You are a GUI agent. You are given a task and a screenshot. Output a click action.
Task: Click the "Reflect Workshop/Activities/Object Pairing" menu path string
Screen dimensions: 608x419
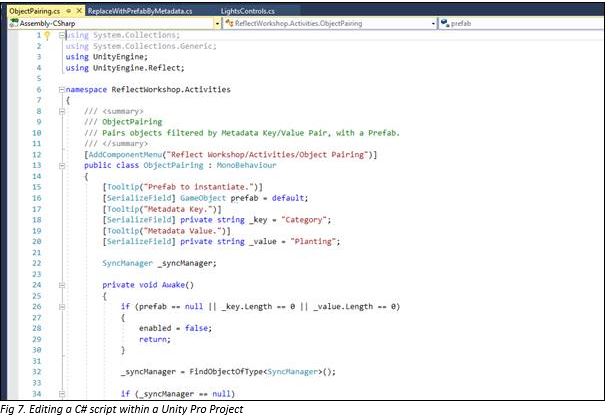[267, 155]
